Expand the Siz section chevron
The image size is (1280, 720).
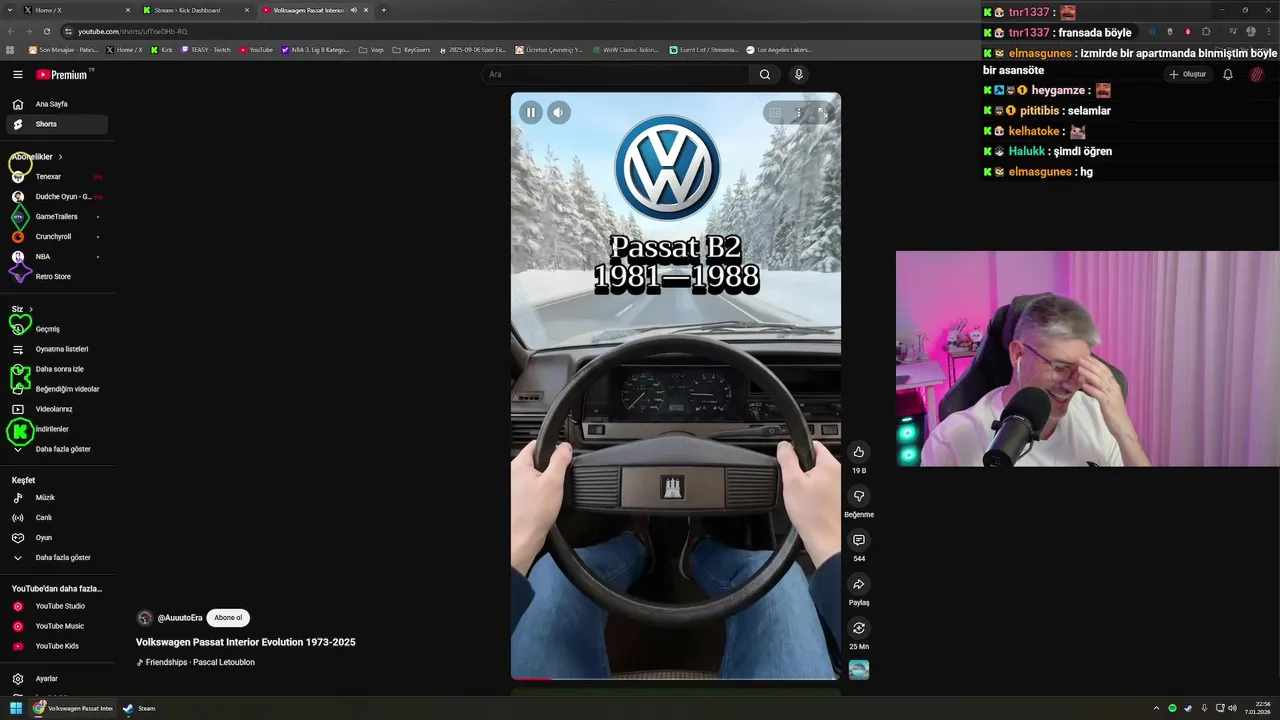(31, 309)
